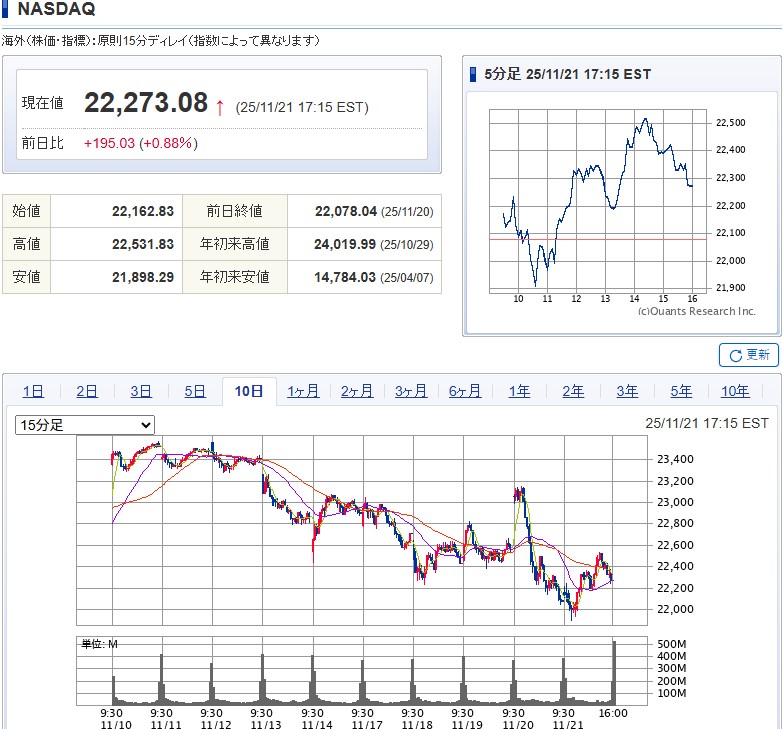Open the 6ヶ月 period tab
The image size is (783, 729).
[x=465, y=392]
